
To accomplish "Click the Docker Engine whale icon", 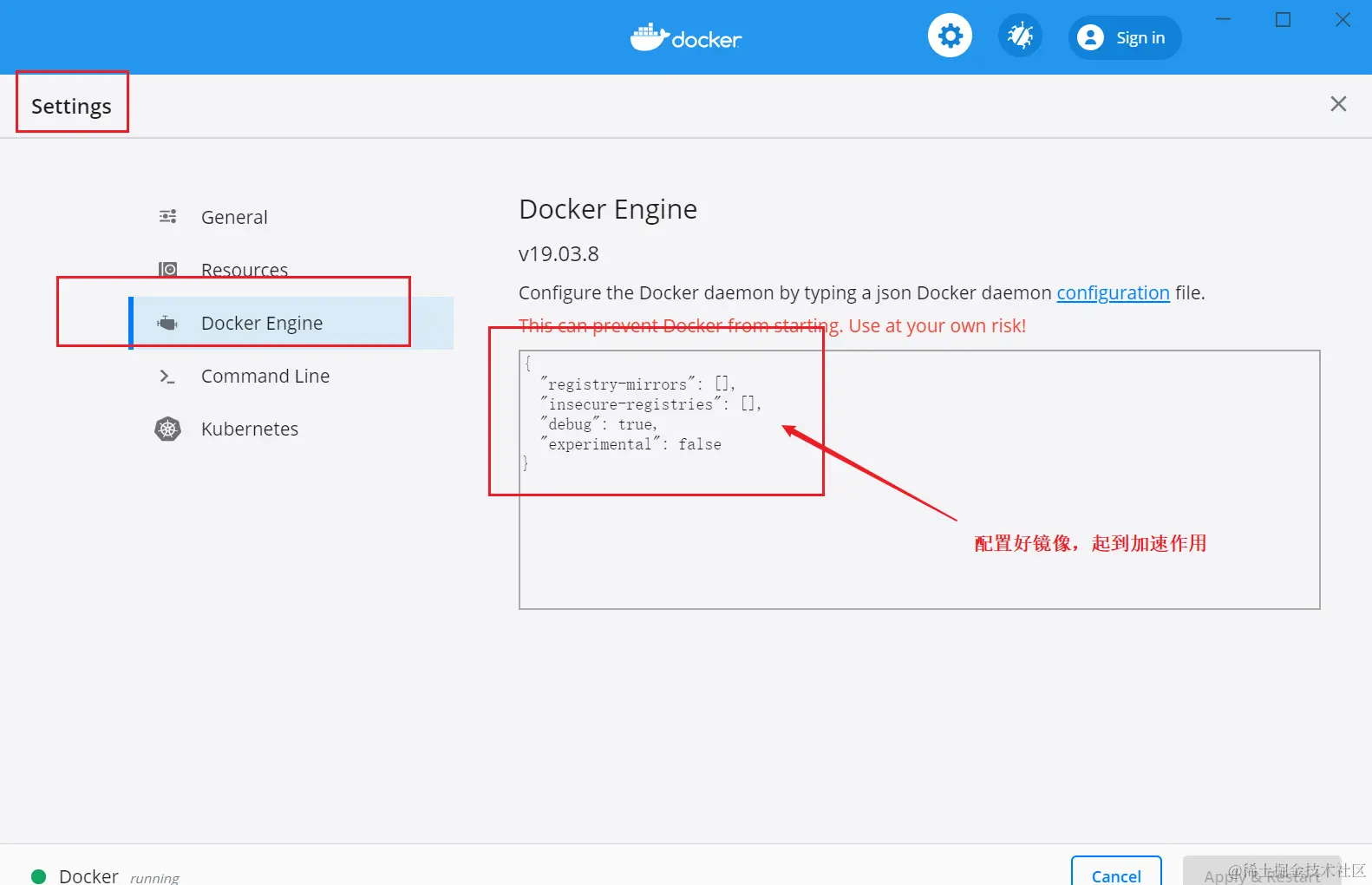I will pos(167,323).
